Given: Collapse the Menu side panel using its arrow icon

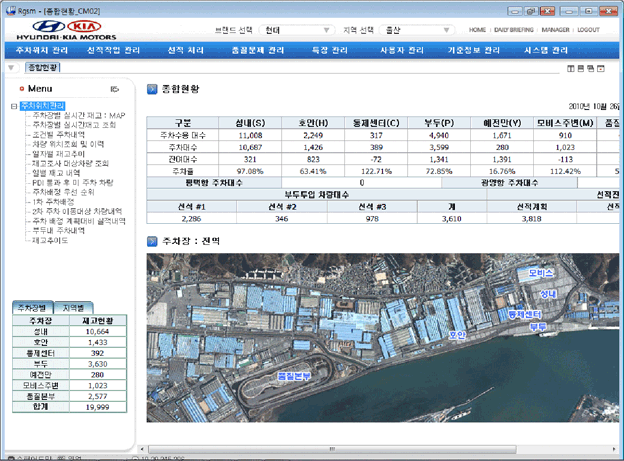Looking at the screenshot, I should tap(115, 89).
